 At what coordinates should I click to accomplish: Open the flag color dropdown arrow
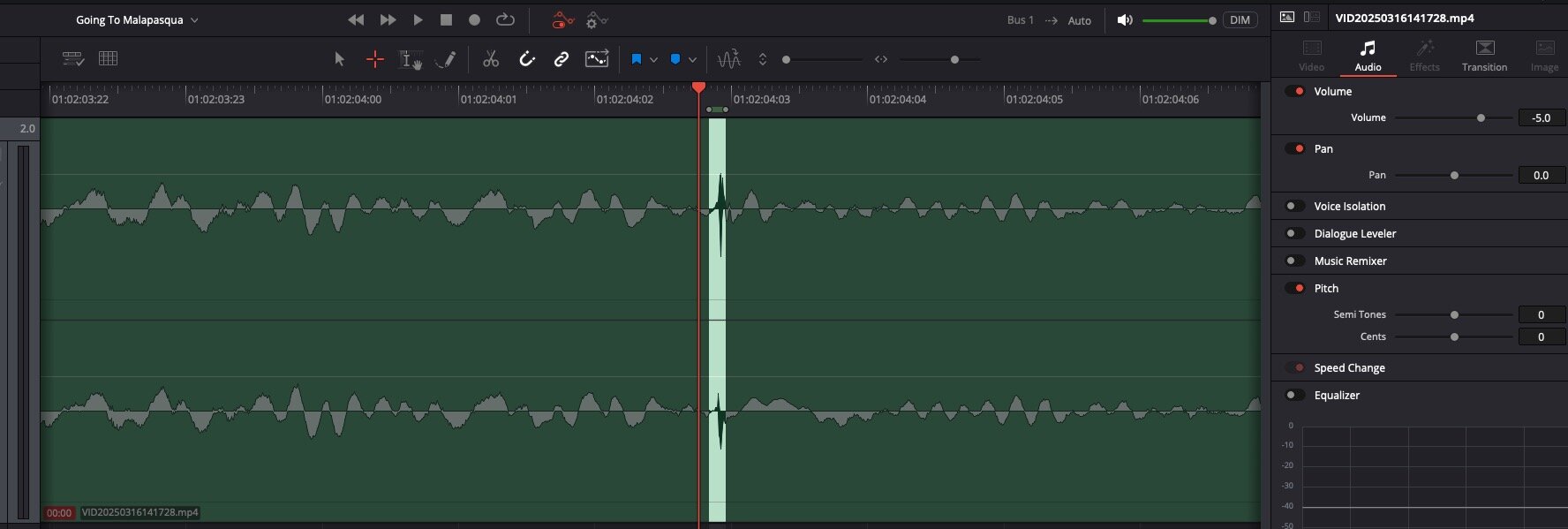653,59
